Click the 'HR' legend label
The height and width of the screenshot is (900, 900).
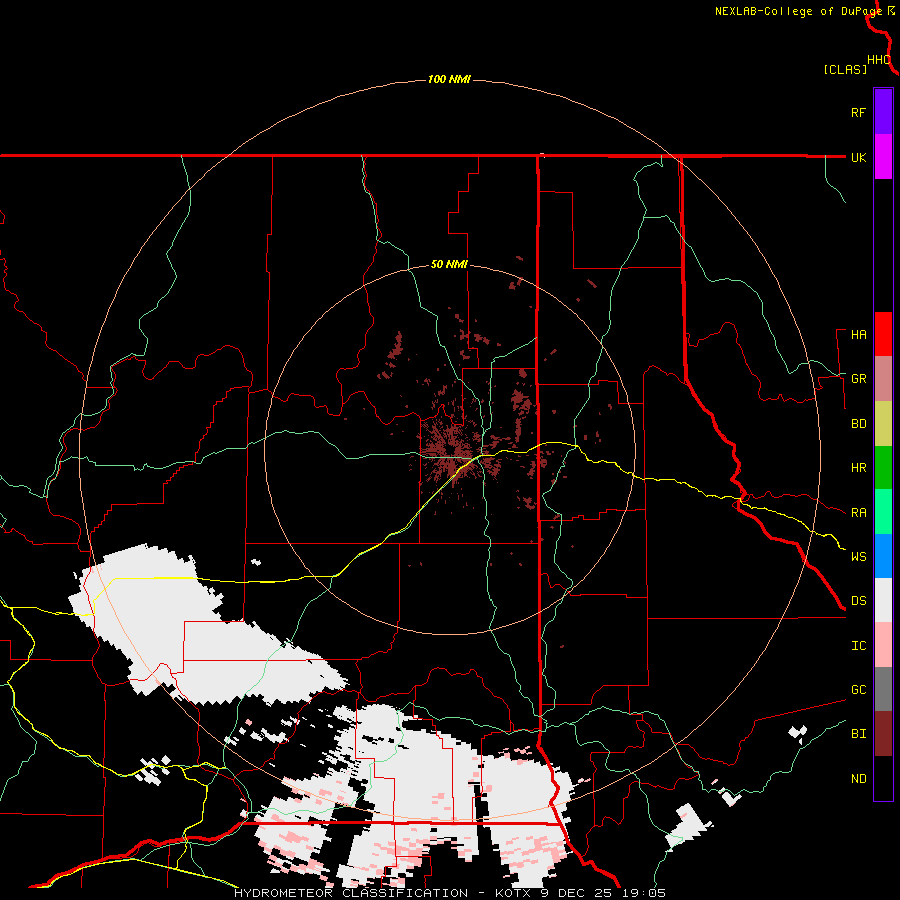858,468
